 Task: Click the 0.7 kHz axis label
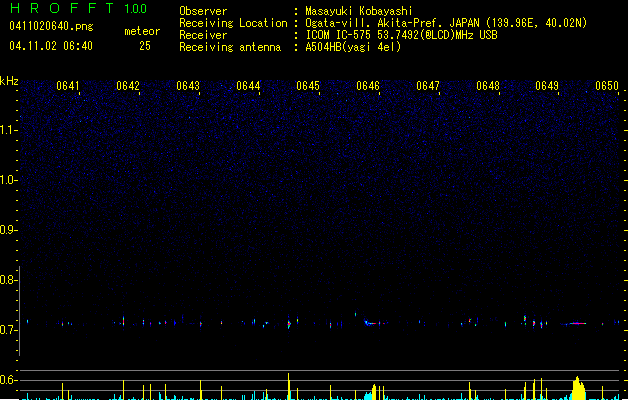click(x=8, y=330)
